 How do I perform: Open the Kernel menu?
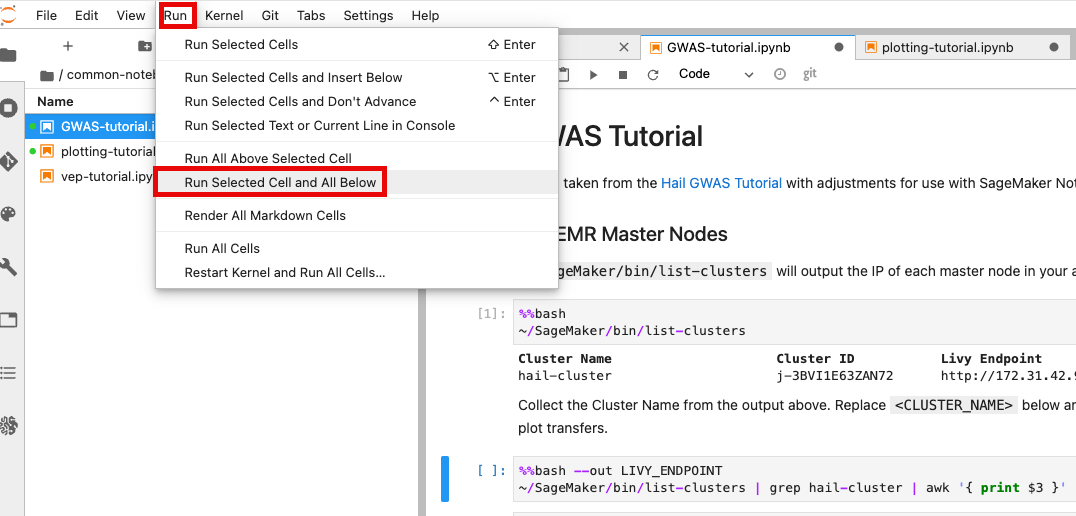click(x=224, y=16)
